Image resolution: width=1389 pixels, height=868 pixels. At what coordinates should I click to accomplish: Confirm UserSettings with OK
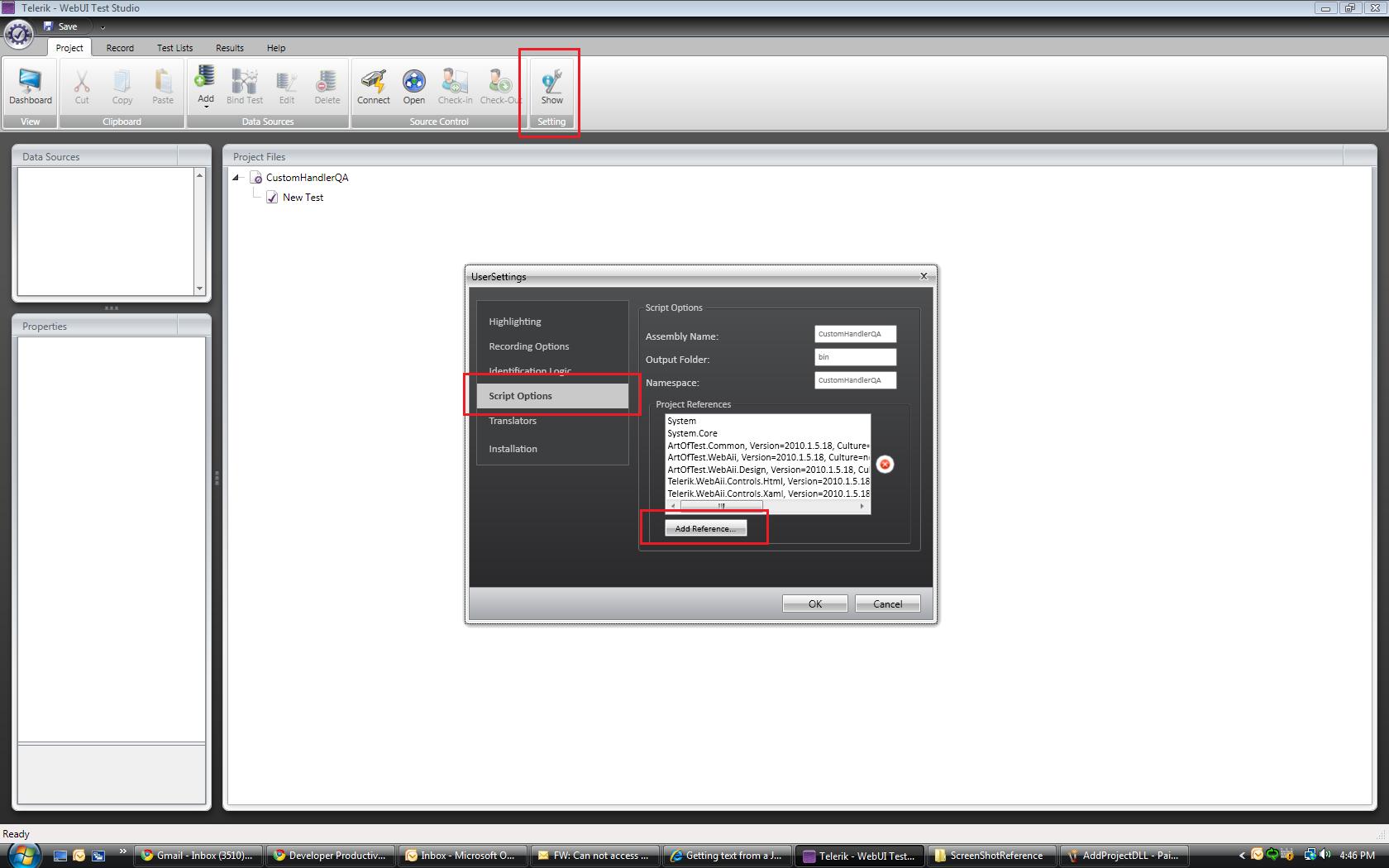814,603
